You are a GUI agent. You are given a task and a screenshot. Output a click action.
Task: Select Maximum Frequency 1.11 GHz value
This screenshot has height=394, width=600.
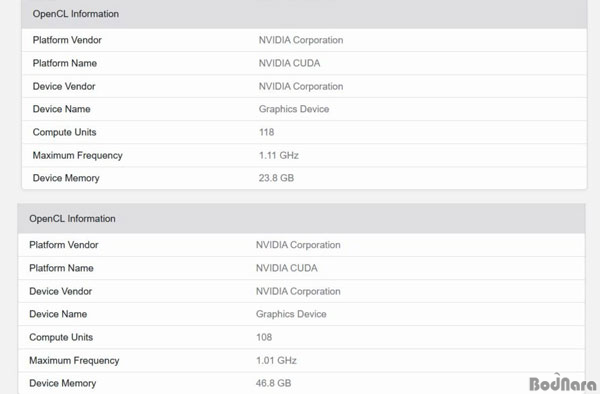pyautogui.click(x=279, y=155)
